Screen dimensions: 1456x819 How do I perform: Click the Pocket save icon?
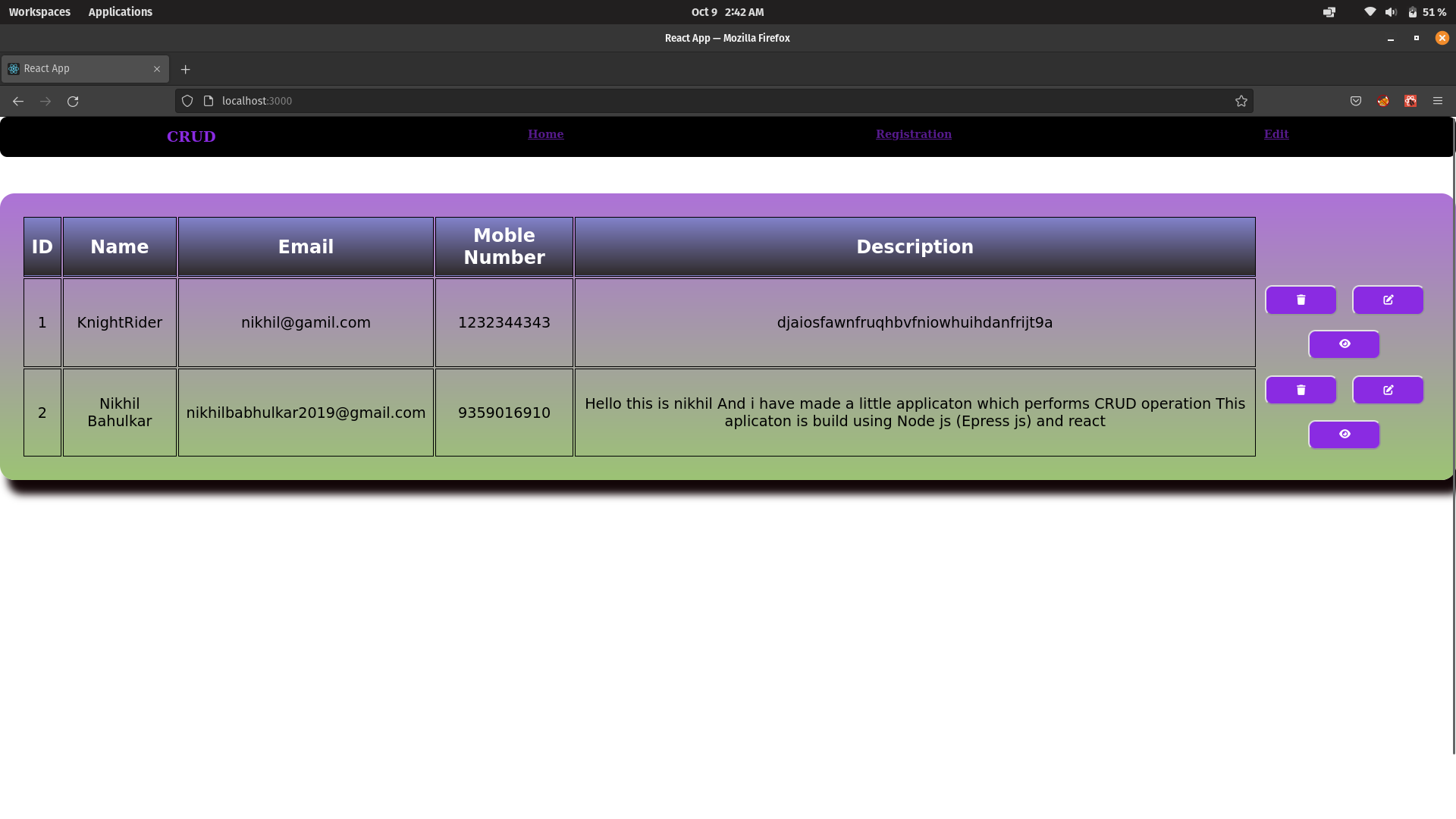coord(1355,101)
